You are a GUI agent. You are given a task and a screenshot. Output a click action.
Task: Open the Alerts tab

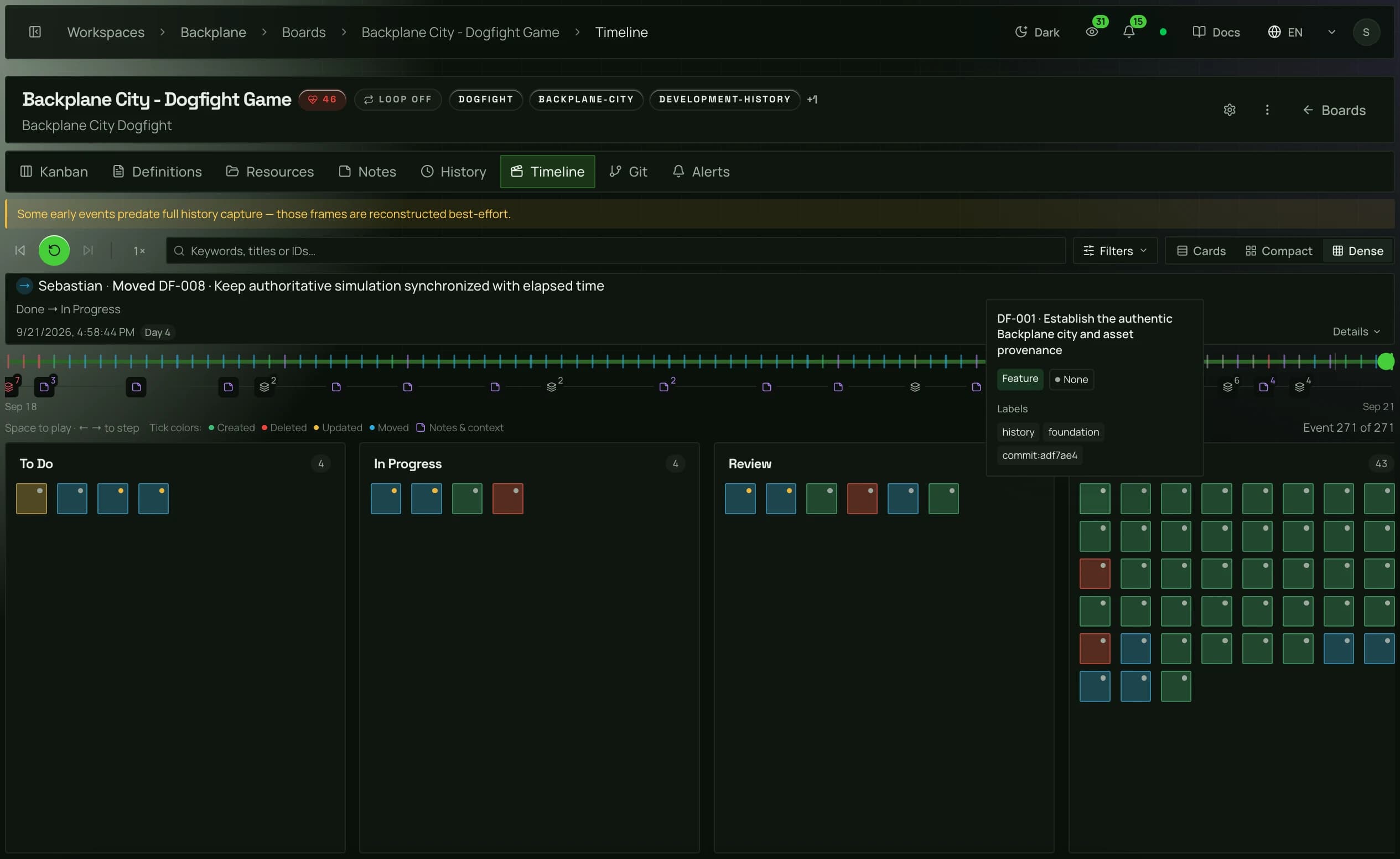[701, 171]
